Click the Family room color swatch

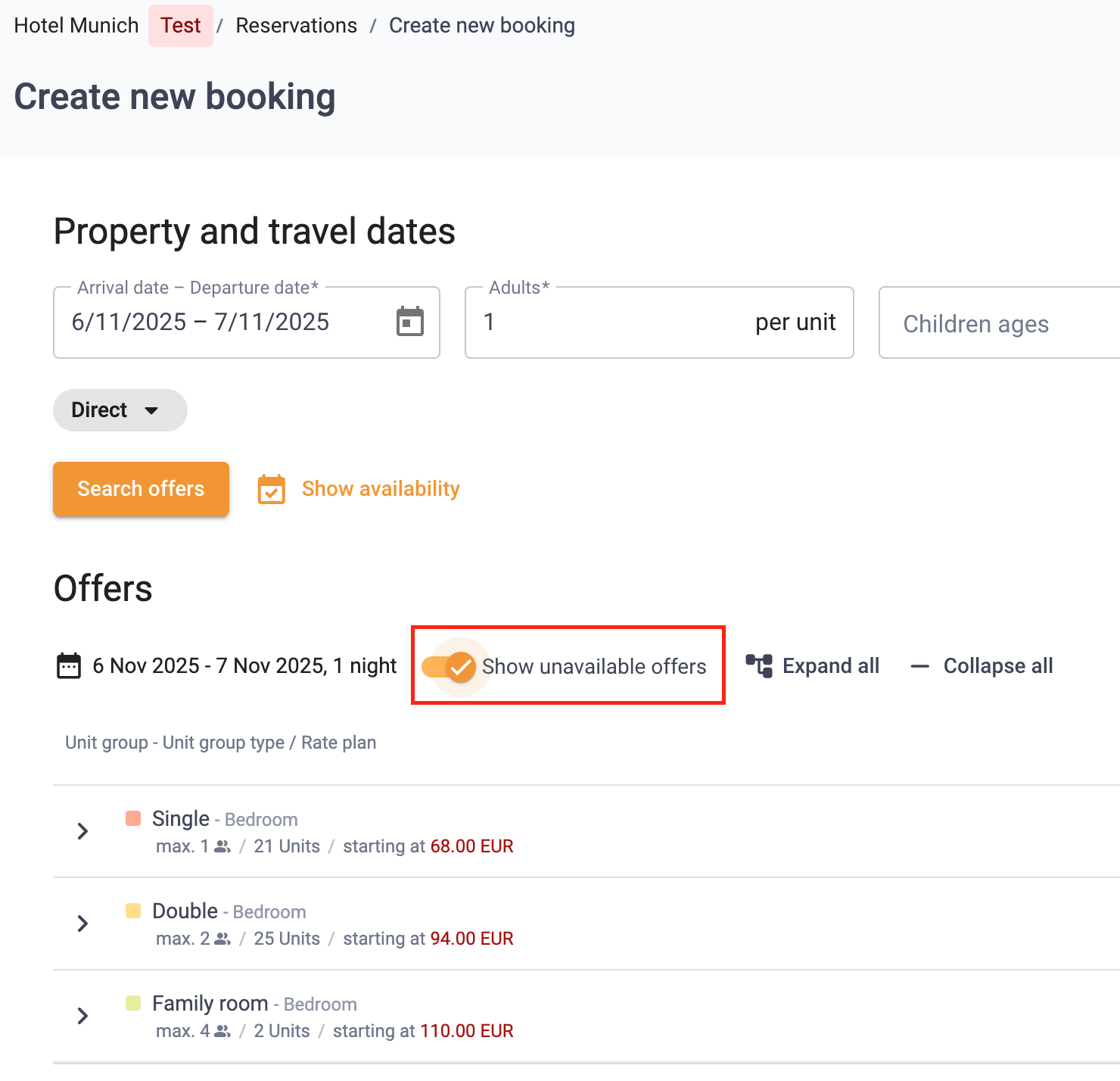pyautogui.click(x=133, y=1003)
